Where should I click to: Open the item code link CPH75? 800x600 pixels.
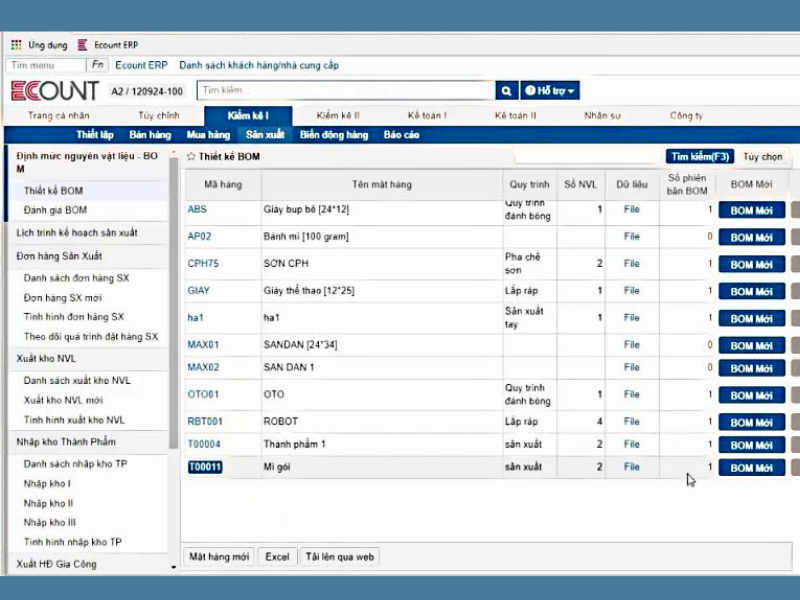tap(203, 264)
